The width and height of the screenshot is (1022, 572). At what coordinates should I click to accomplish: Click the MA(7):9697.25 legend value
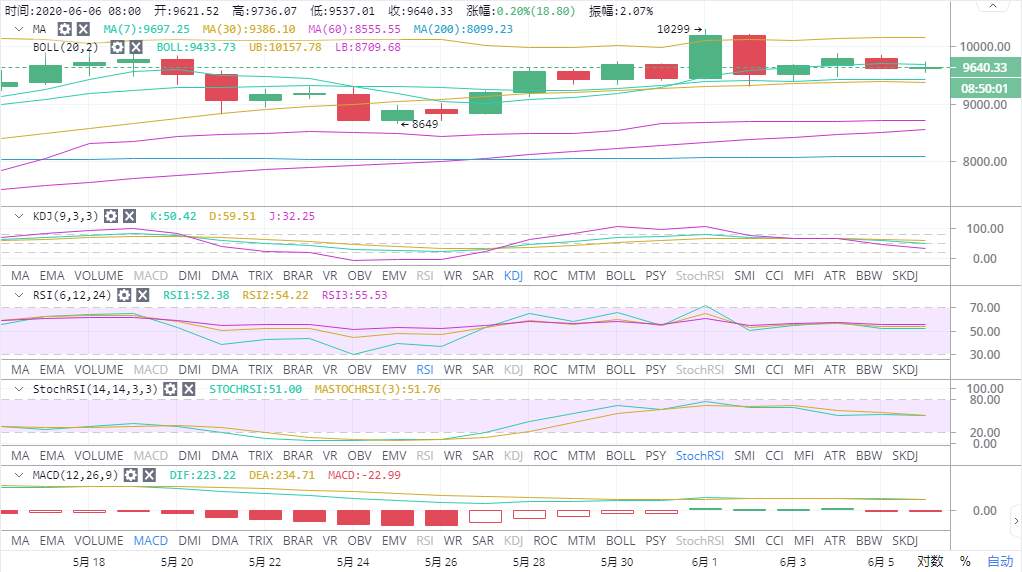147,29
